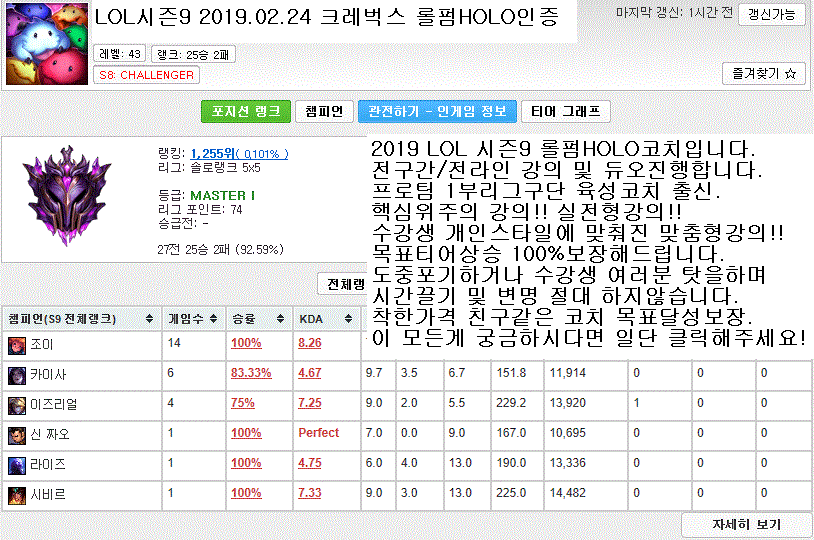Click the 시비르 champion portrait icon
Screen dimensions: 814x540
pyautogui.click(x=17, y=496)
